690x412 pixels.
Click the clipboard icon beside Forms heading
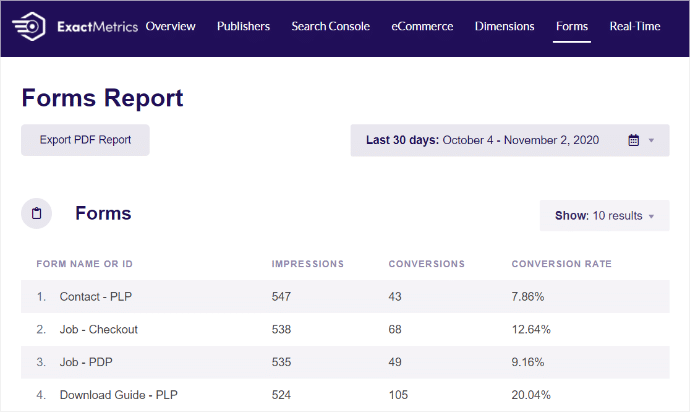tap(37, 213)
